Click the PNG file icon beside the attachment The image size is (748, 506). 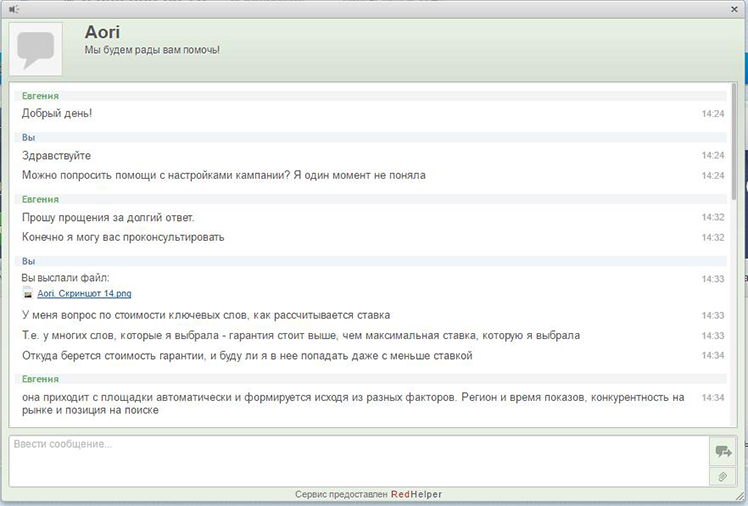click(28, 293)
